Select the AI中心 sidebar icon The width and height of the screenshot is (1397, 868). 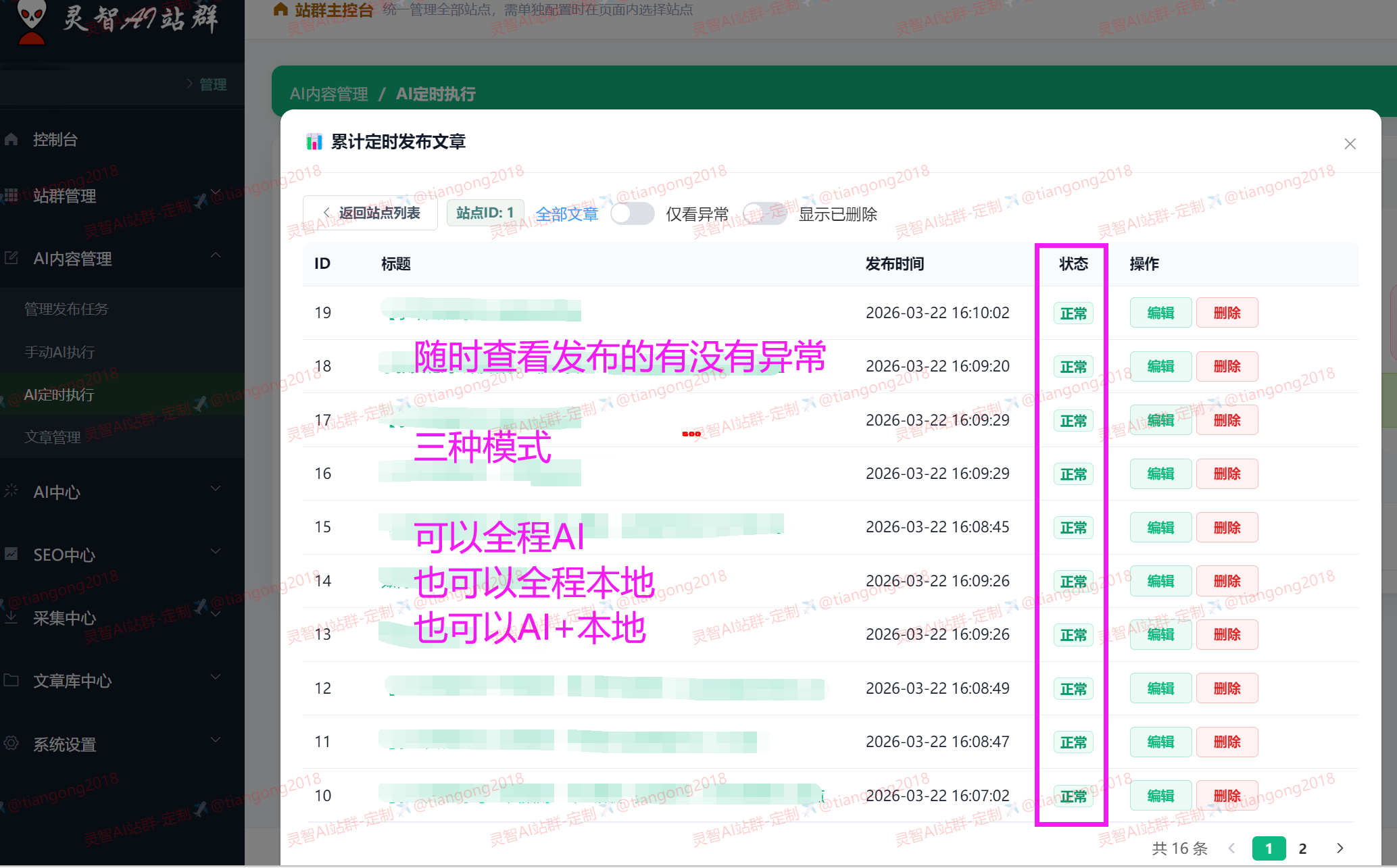[x=11, y=492]
